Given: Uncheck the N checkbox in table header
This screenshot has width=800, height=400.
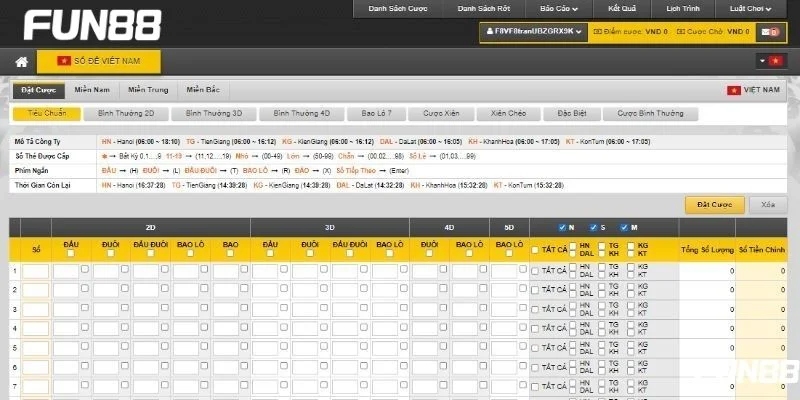Looking at the screenshot, I should click(563, 226).
